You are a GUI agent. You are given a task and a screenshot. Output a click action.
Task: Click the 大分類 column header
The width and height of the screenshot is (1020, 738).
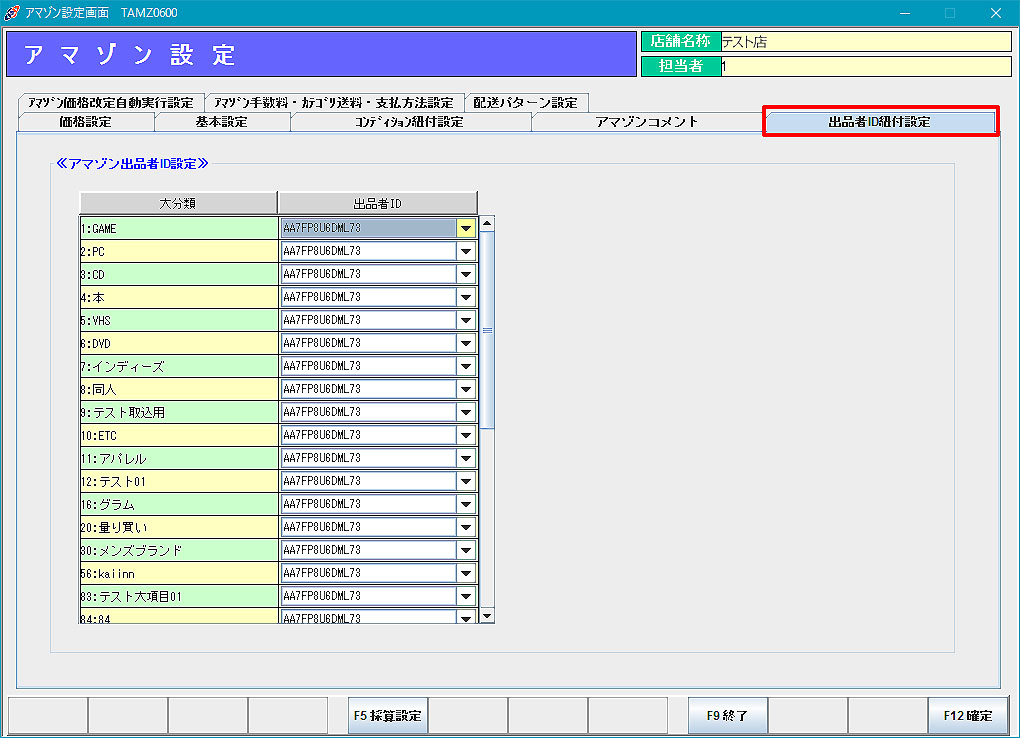pyautogui.click(x=178, y=203)
